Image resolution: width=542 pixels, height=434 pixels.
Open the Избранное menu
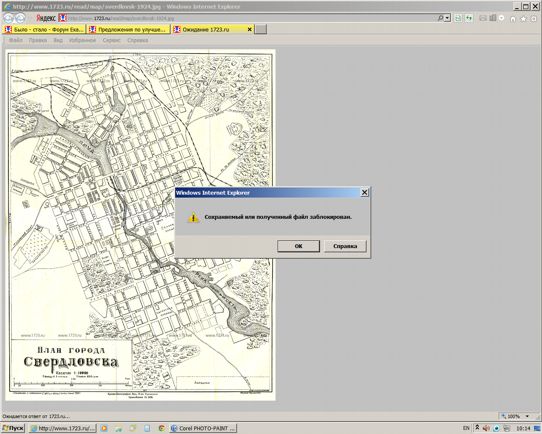pos(82,40)
